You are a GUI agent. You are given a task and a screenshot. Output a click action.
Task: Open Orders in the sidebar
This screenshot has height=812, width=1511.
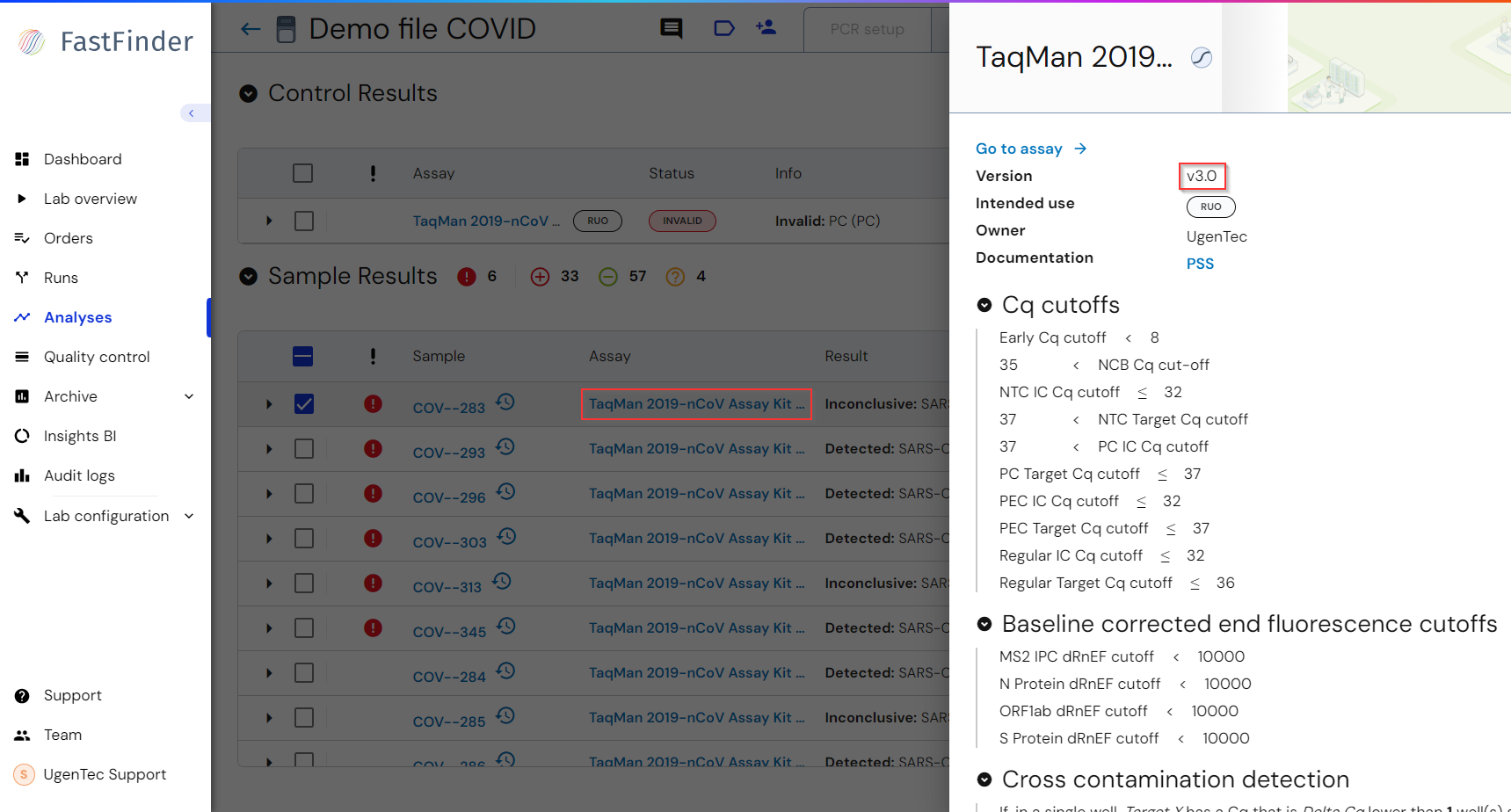coord(68,238)
